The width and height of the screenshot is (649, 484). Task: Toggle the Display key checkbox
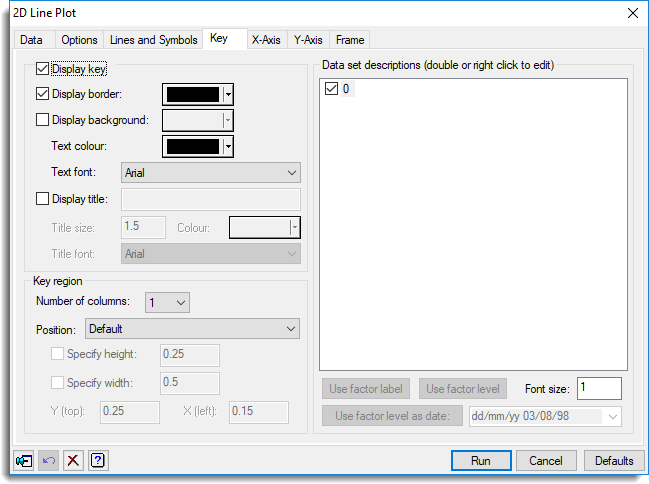click(42, 70)
